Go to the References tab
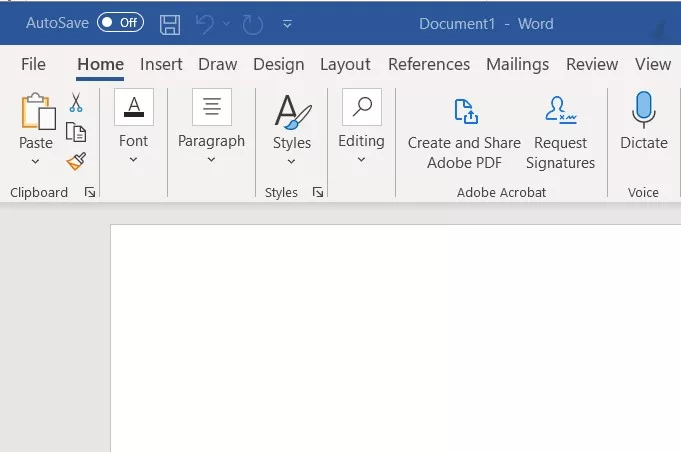Image resolution: width=681 pixels, height=452 pixels. coord(429,64)
